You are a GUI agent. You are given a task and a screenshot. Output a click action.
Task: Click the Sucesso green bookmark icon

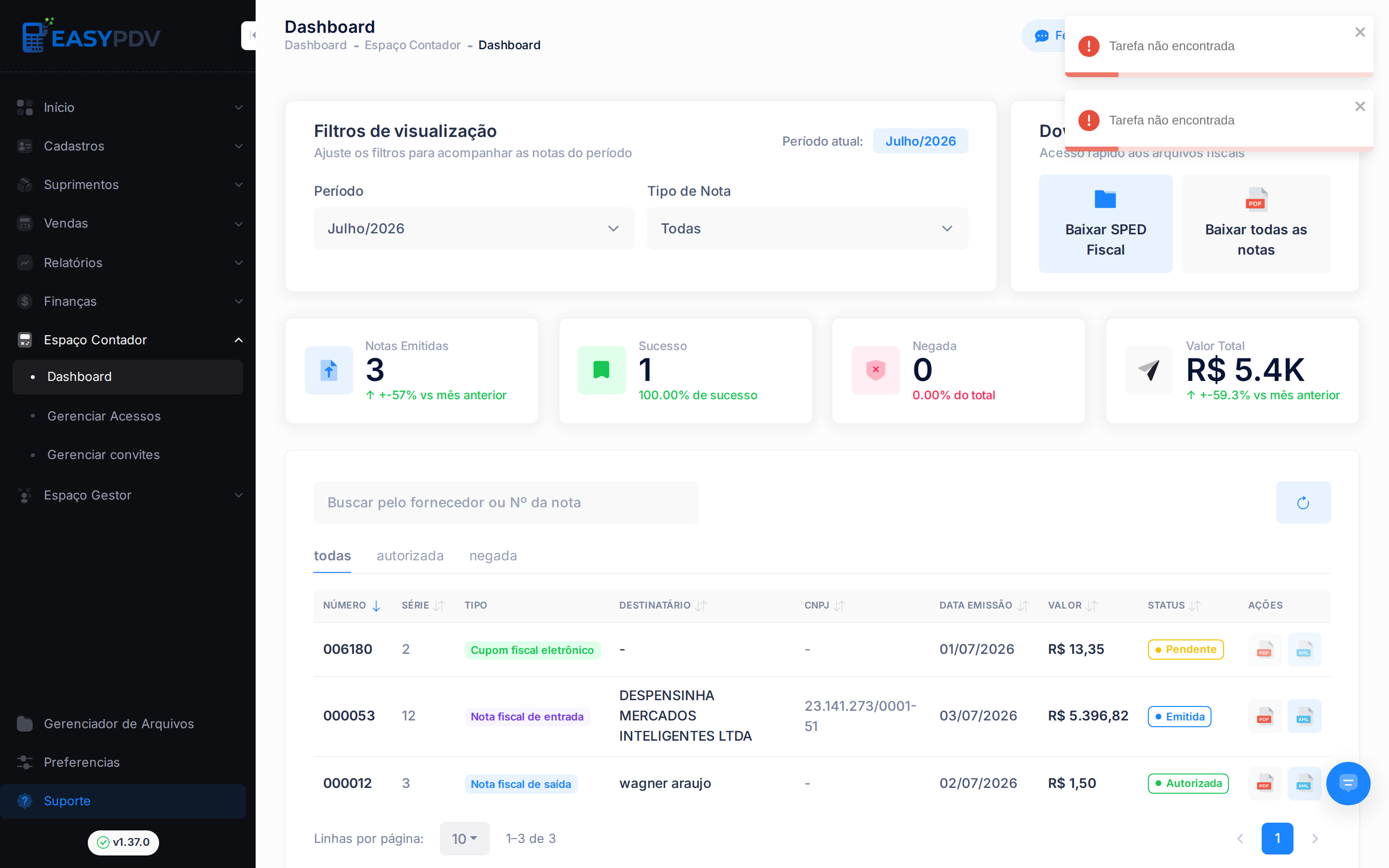point(601,370)
